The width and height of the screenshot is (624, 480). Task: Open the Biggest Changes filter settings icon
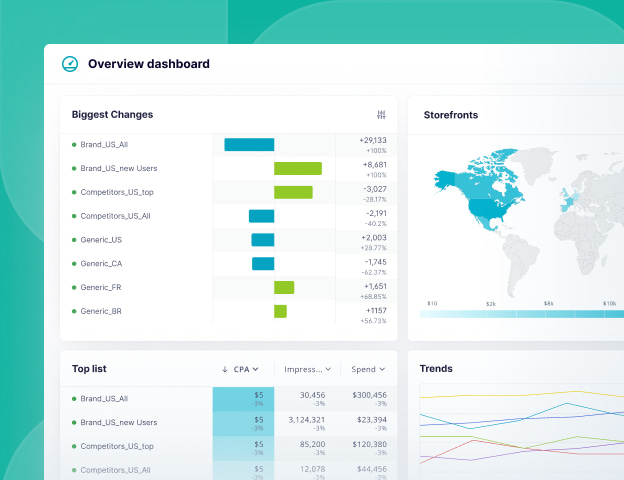coord(381,115)
